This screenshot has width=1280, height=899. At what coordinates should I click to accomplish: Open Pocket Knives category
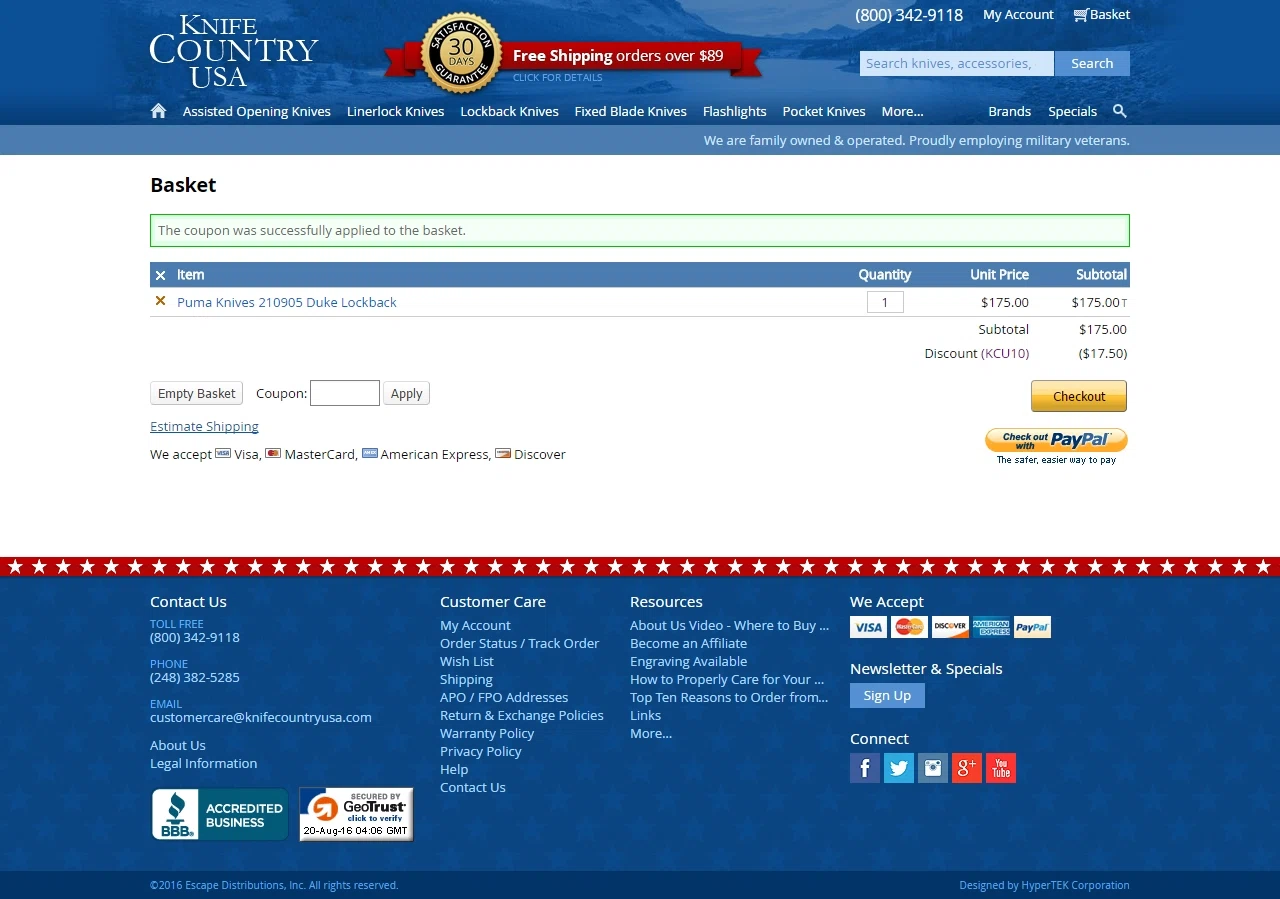click(x=824, y=111)
